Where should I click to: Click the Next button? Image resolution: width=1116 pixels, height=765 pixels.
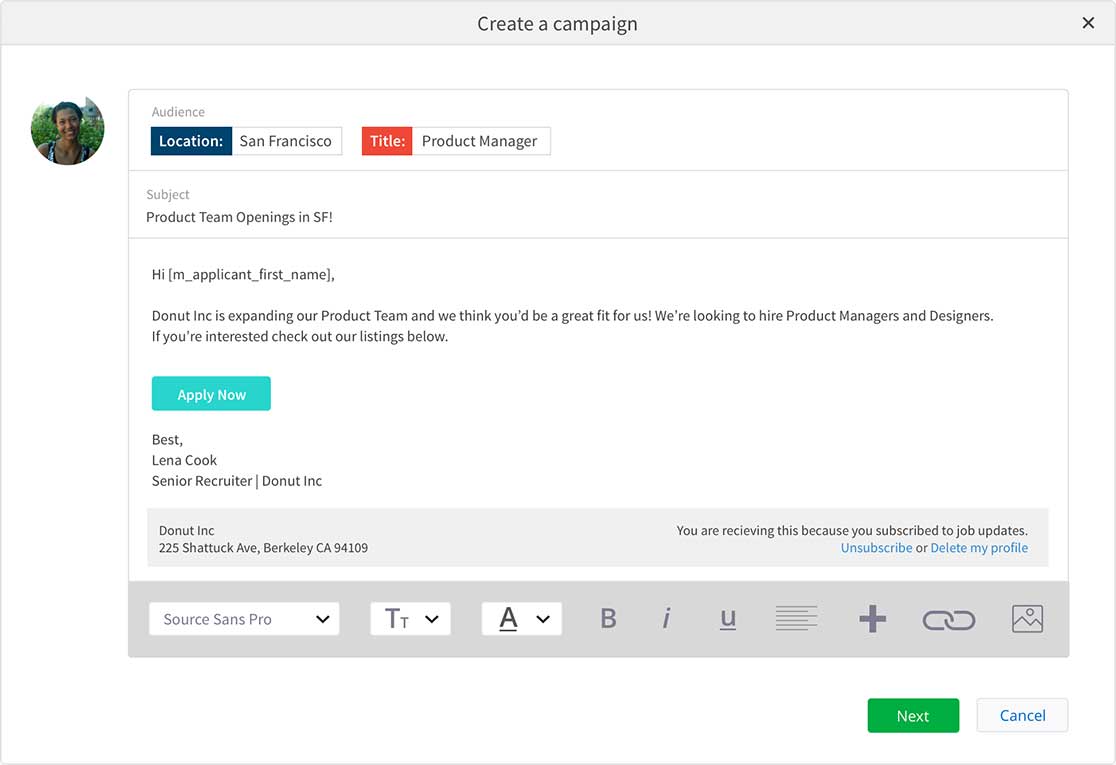913,715
